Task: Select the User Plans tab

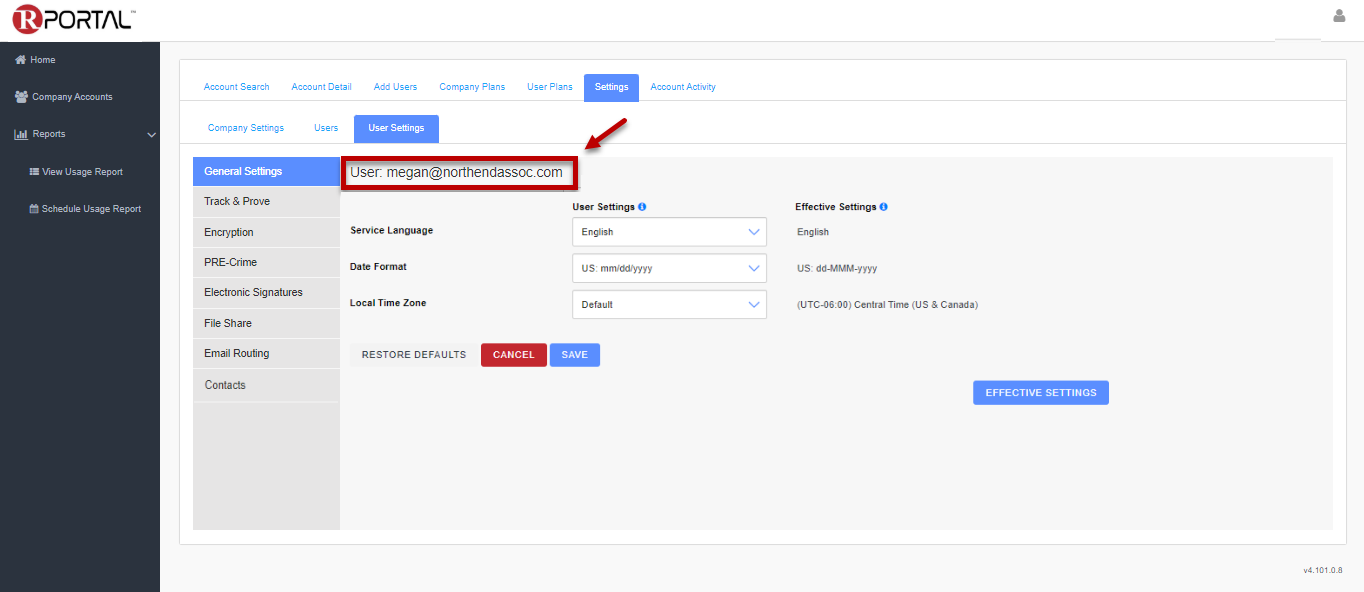Action: [x=550, y=87]
